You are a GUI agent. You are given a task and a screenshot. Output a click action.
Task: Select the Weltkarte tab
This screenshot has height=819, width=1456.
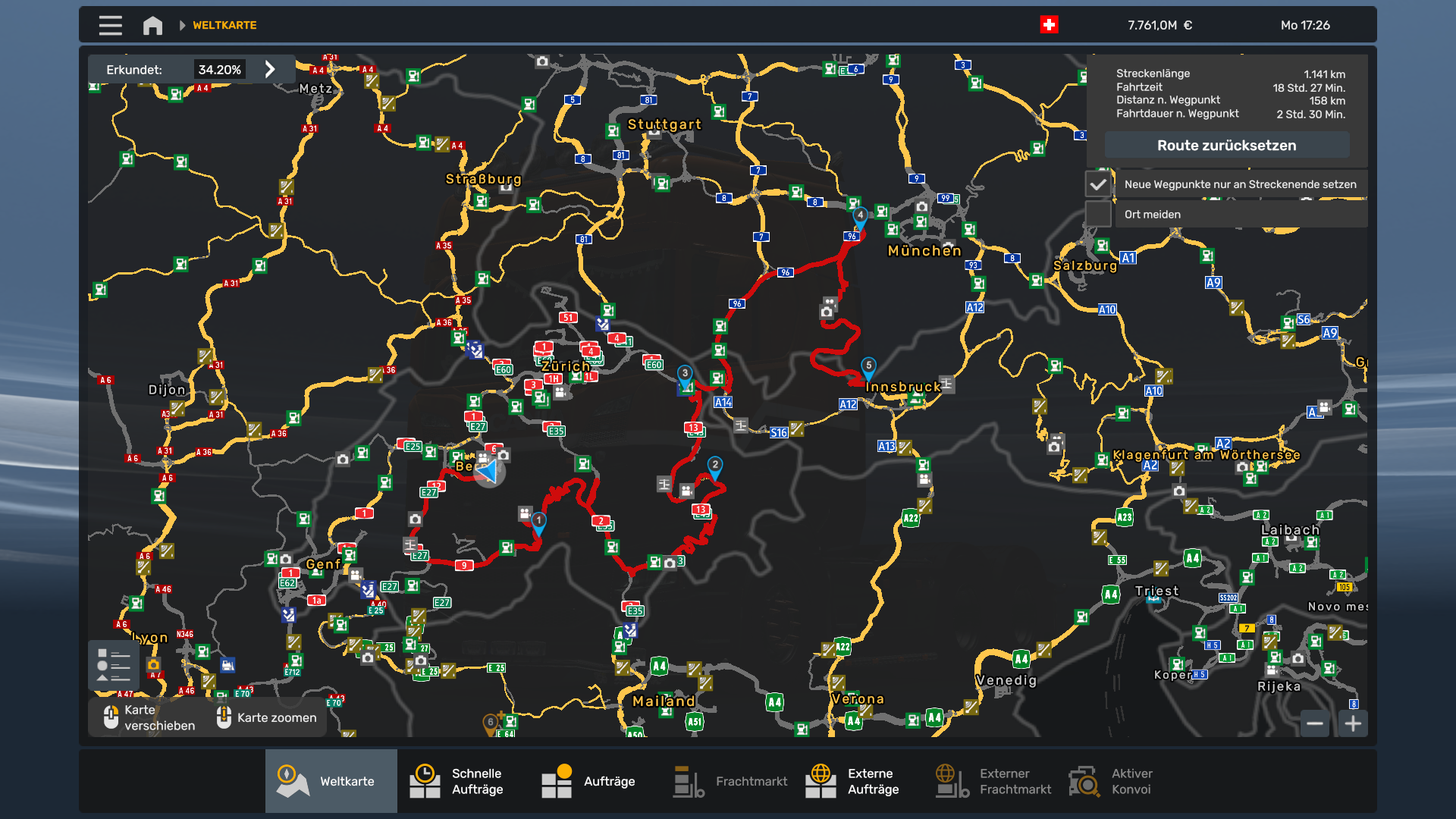331,781
